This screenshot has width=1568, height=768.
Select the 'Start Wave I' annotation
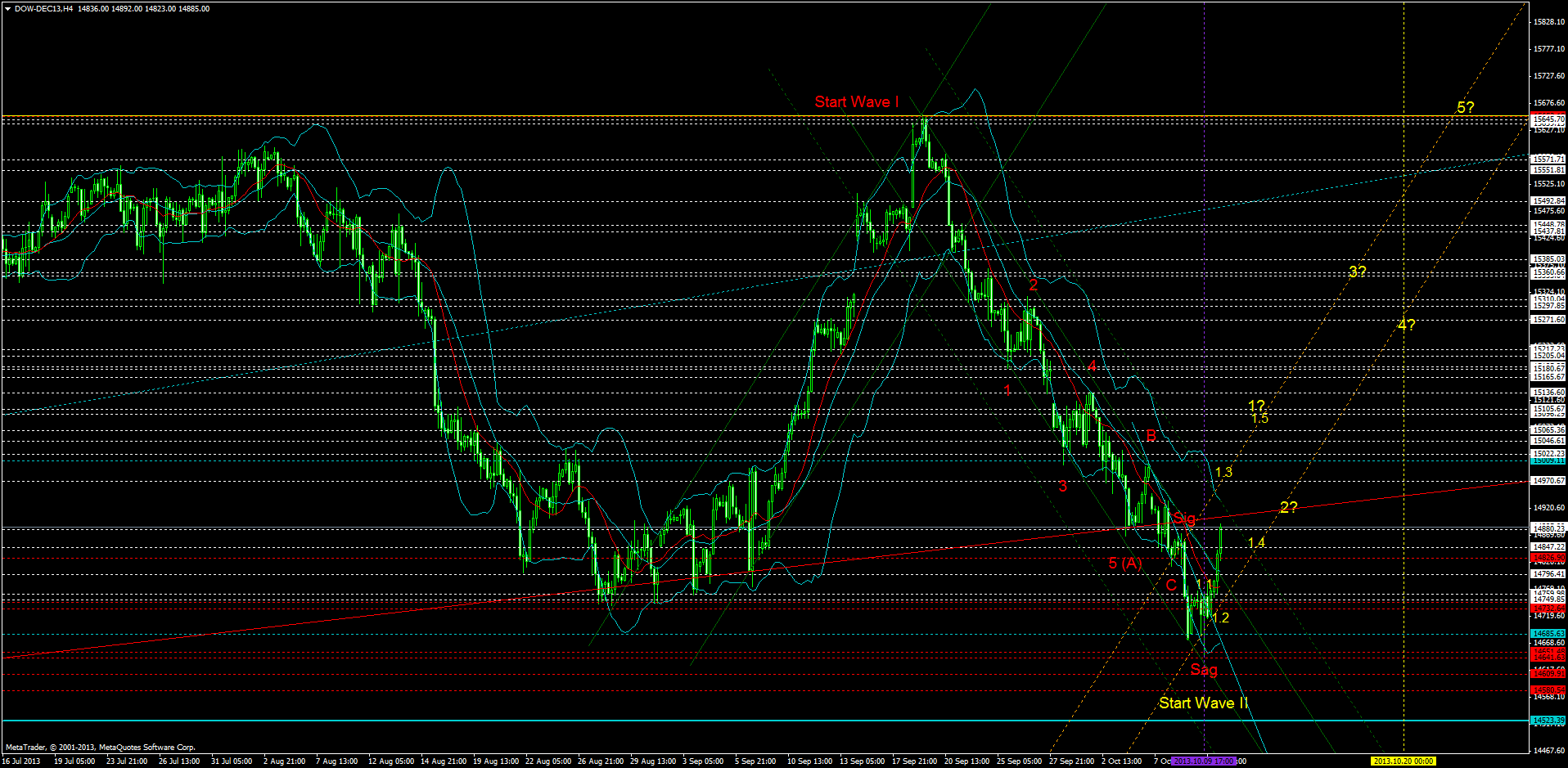[x=856, y=102]
